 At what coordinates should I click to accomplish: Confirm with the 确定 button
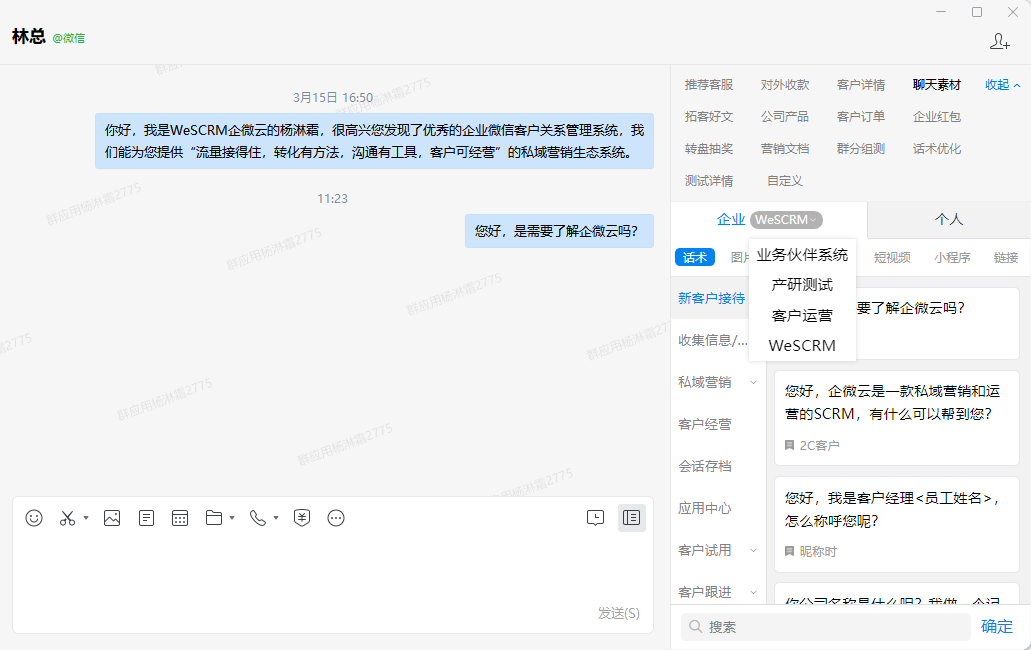coord(997,627)
